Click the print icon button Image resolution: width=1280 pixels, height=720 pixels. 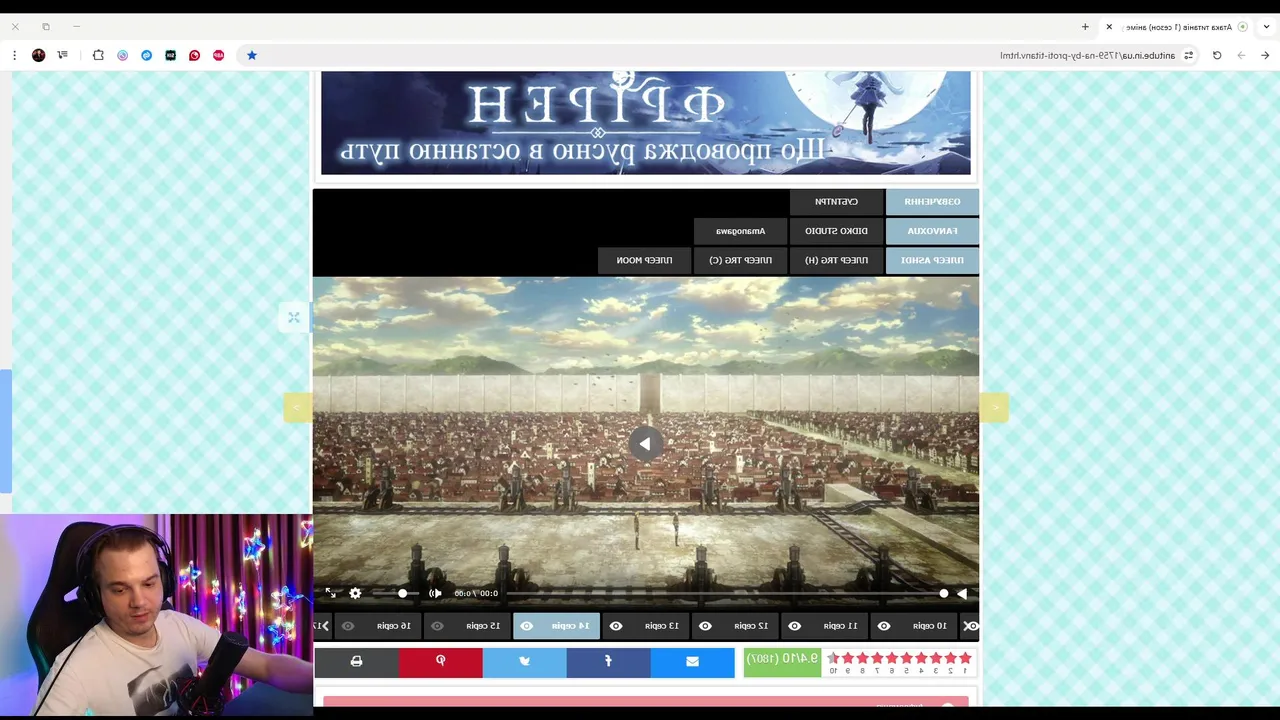[356, 662]
